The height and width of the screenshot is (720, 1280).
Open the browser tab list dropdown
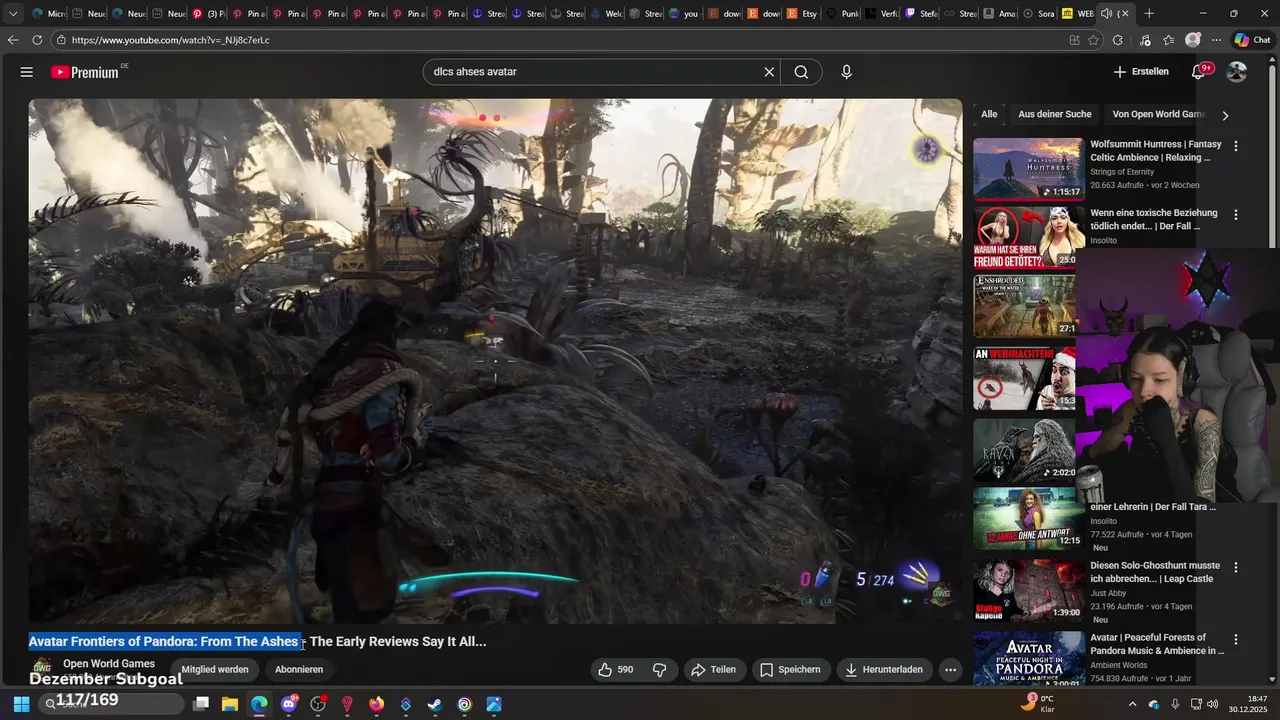pos(13,14)
